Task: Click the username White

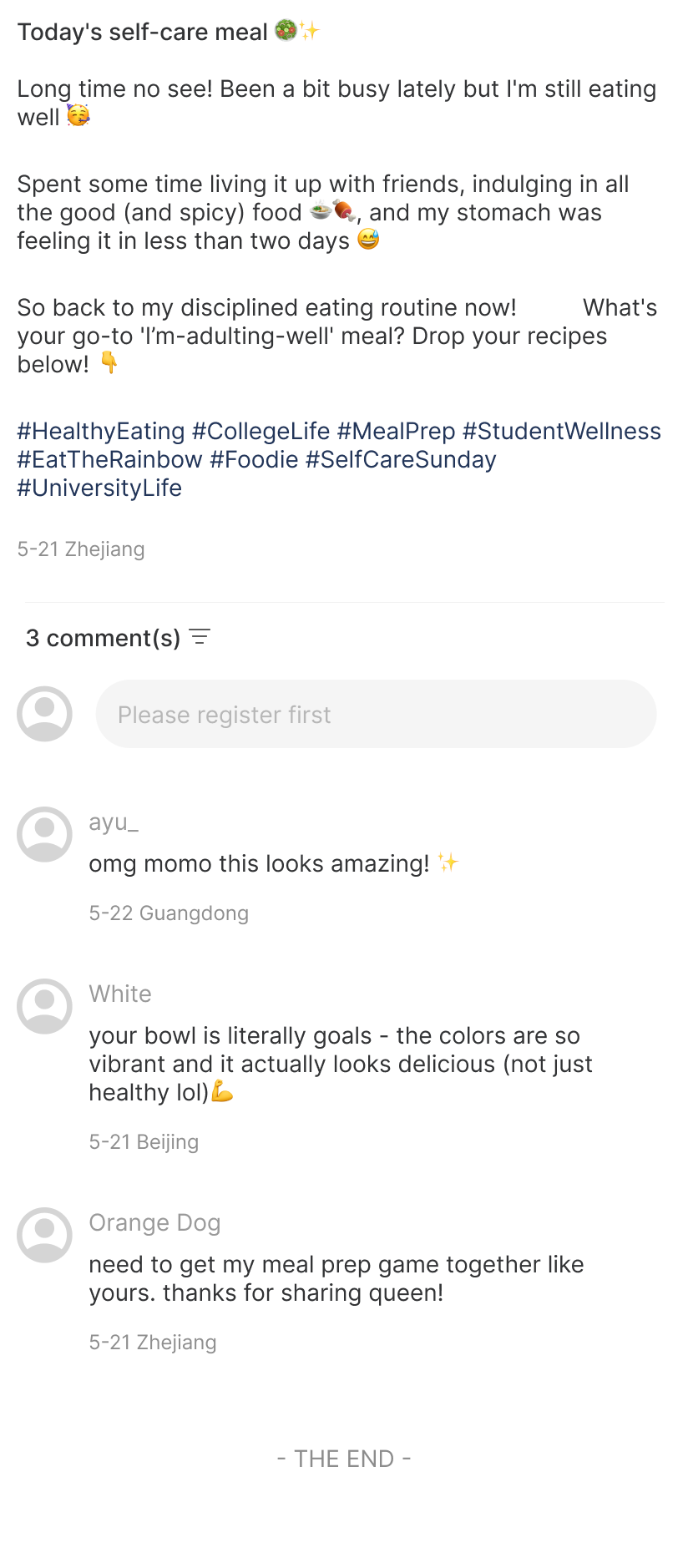Action: pos(120,994)
